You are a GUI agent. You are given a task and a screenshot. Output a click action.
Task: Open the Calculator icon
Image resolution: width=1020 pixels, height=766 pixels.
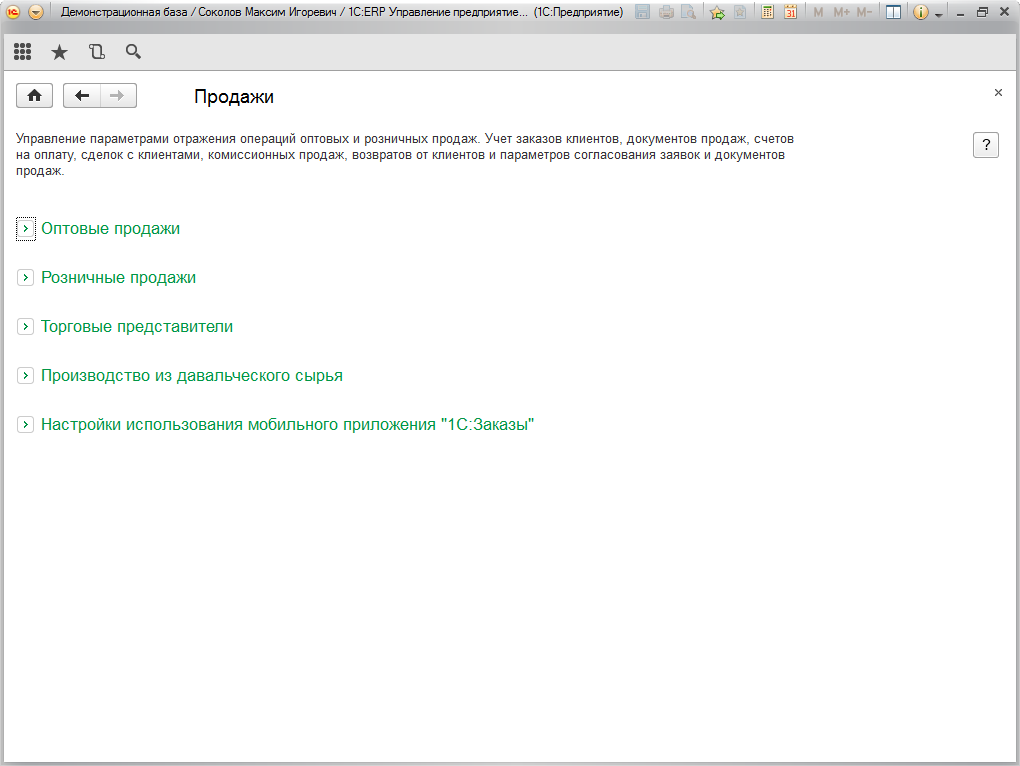(x=768, y=12)
